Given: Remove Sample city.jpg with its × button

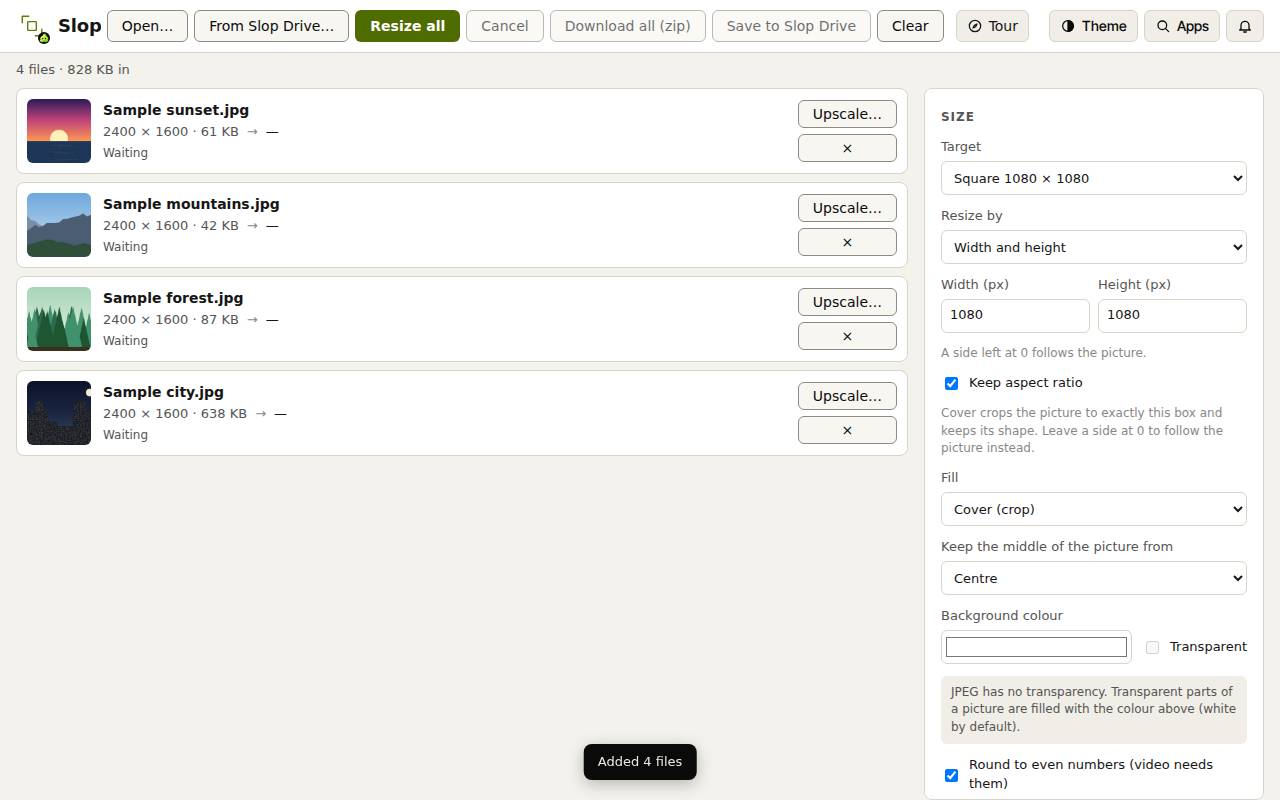Looking at the screenshot, I should click(847, 430).
